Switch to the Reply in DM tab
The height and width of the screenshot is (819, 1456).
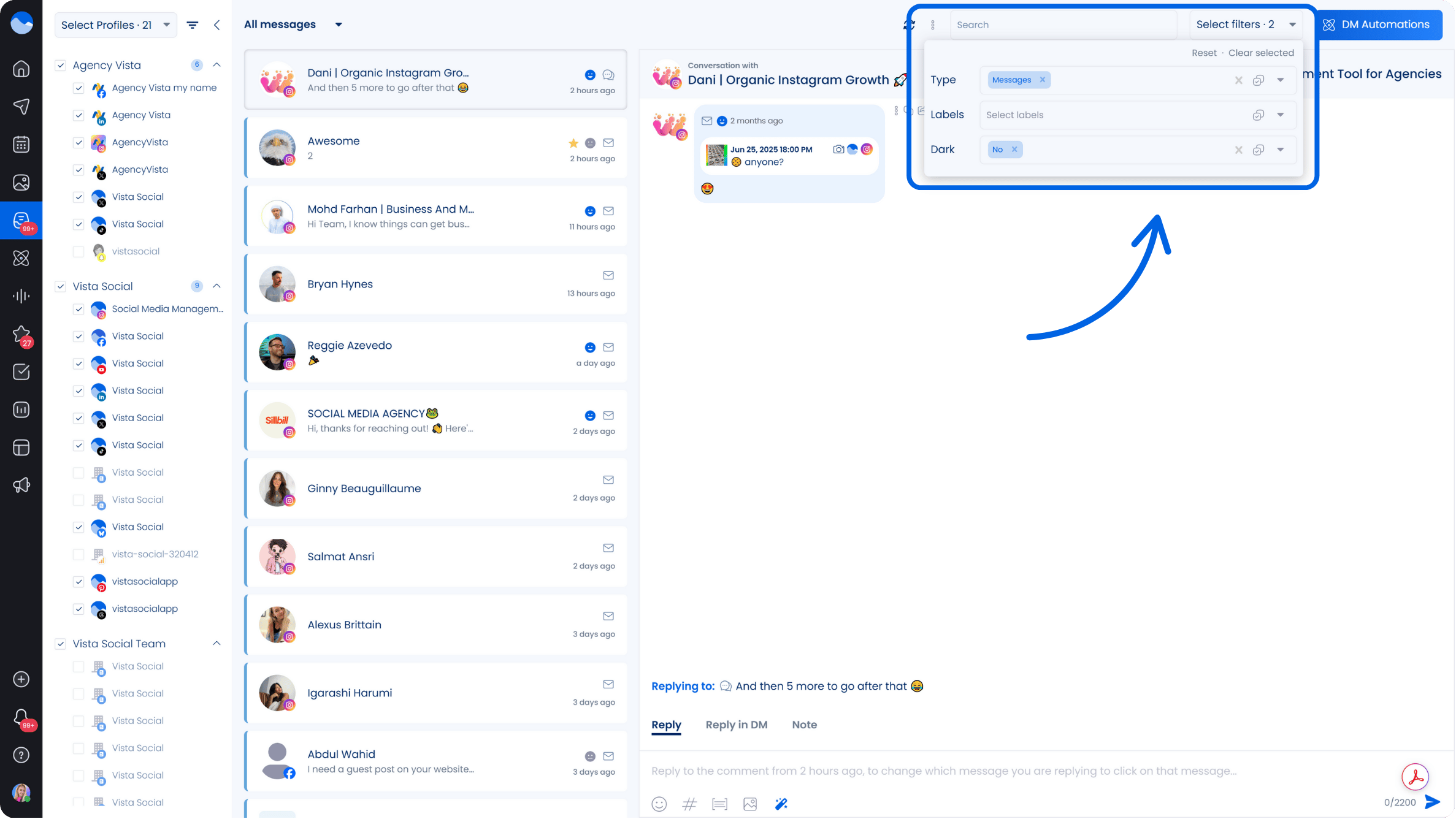(736, 725)
